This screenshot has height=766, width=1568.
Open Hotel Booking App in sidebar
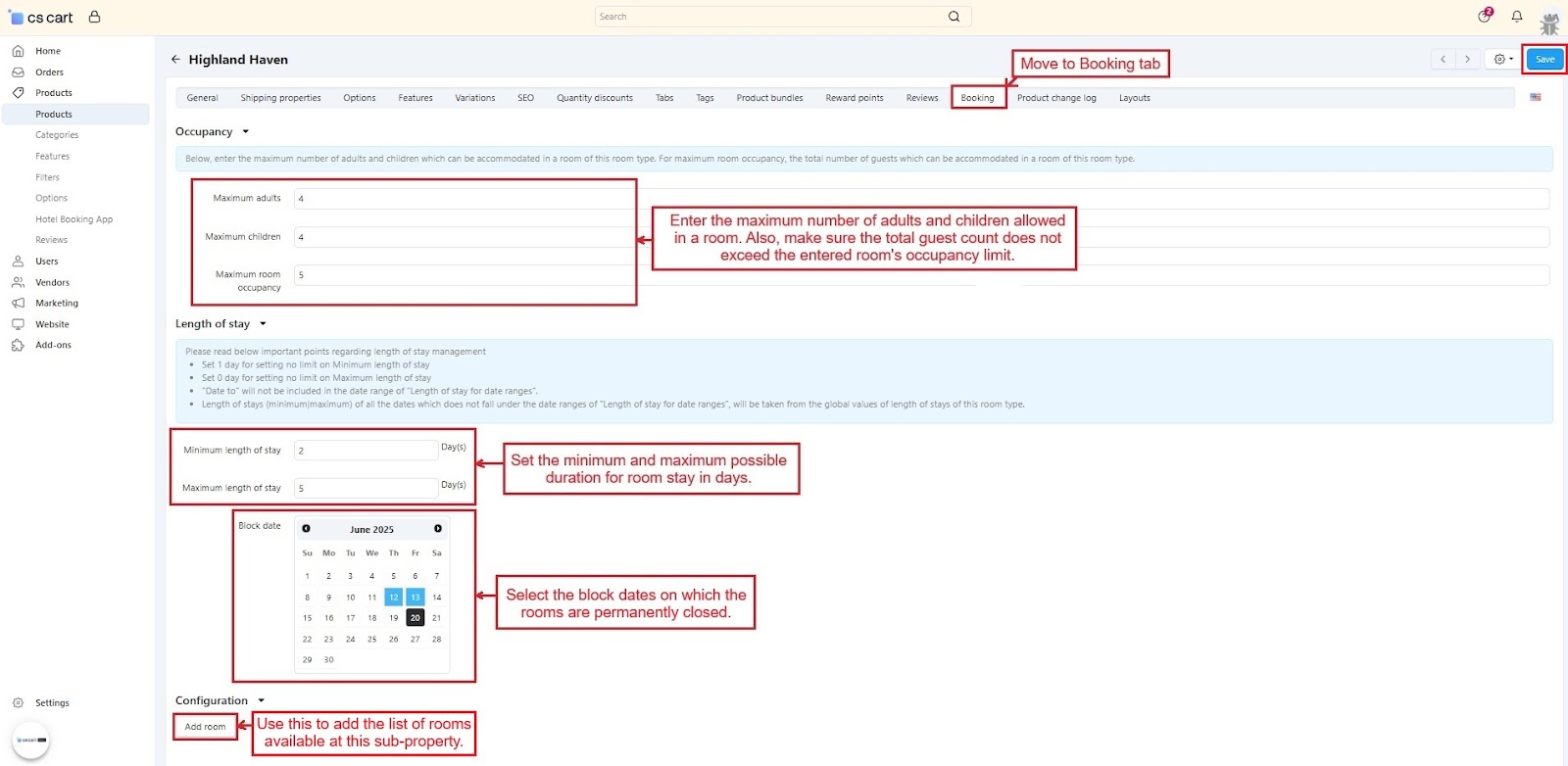click(x=73, y=219)
